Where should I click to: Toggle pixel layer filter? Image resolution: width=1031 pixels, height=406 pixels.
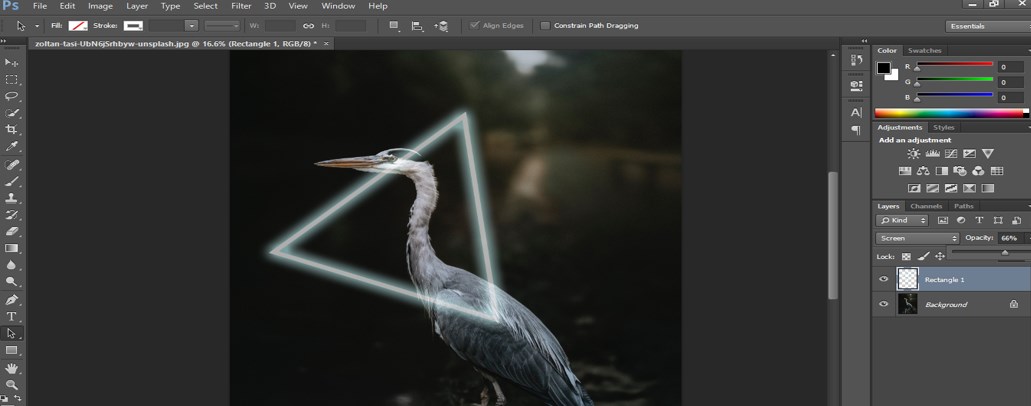(942, 220)
